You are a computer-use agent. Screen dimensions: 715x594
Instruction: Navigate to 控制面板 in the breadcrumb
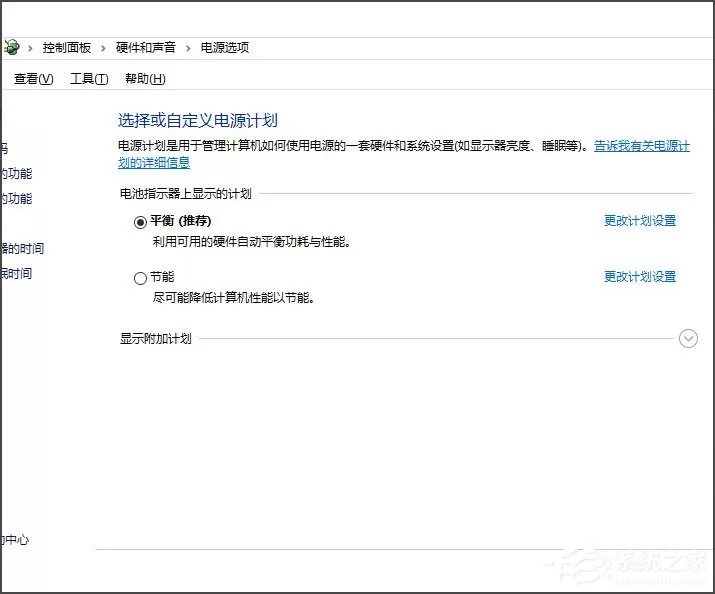(x=67, y=47)
